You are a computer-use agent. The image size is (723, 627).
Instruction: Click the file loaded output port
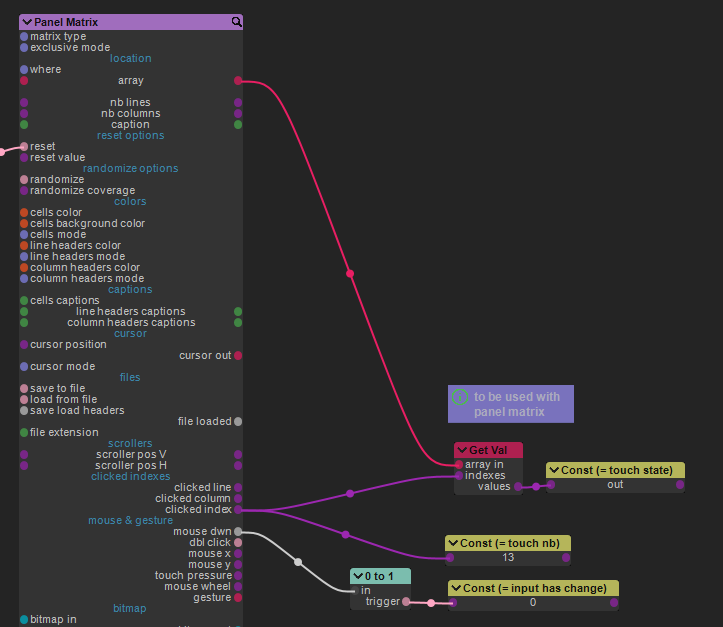pos(238,421)
